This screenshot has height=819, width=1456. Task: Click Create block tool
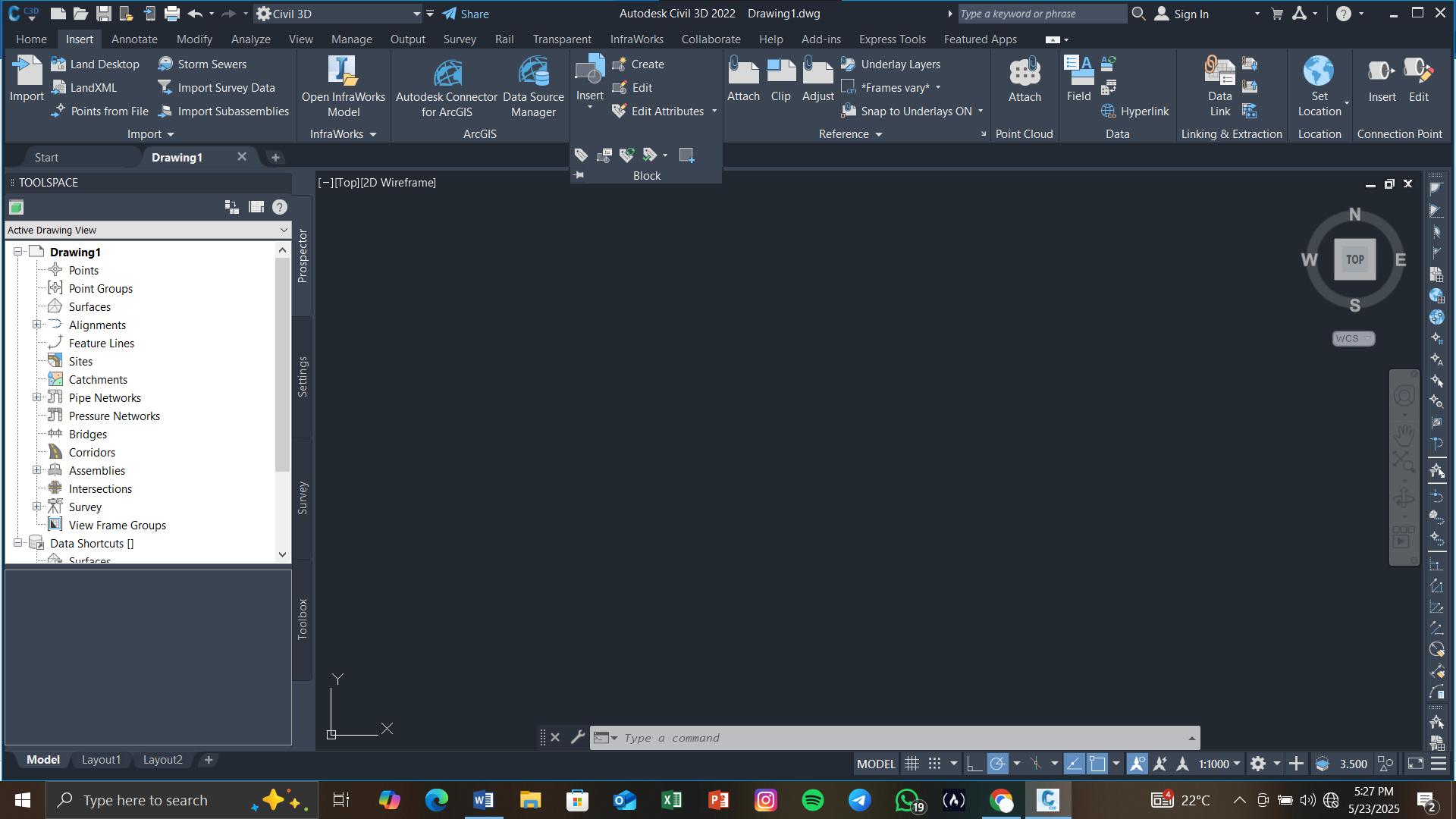[x=639, y=64]
